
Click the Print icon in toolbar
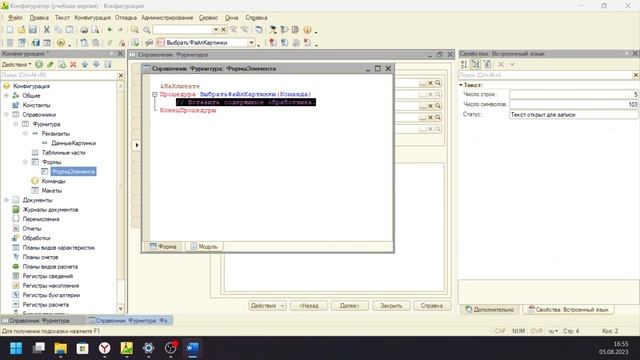84,30
